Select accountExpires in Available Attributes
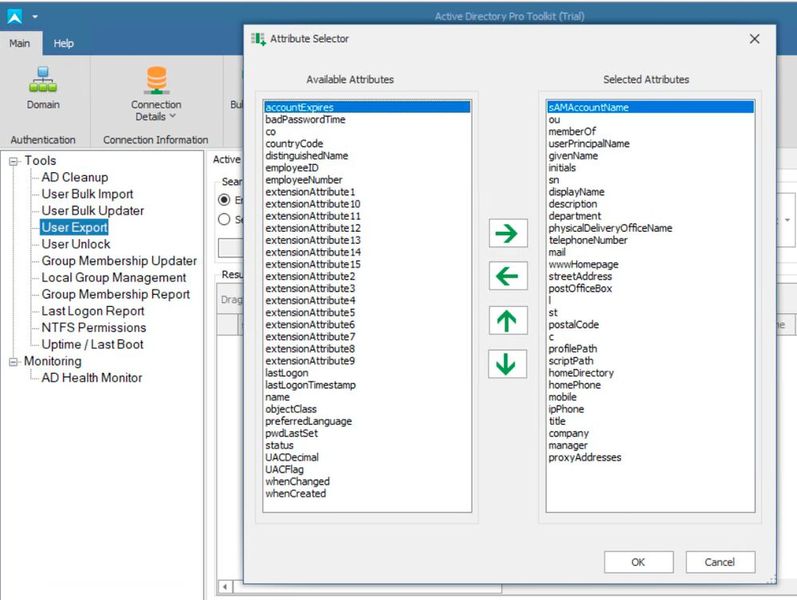The height and width of the screenshot is (600, 797). [367, 107]
